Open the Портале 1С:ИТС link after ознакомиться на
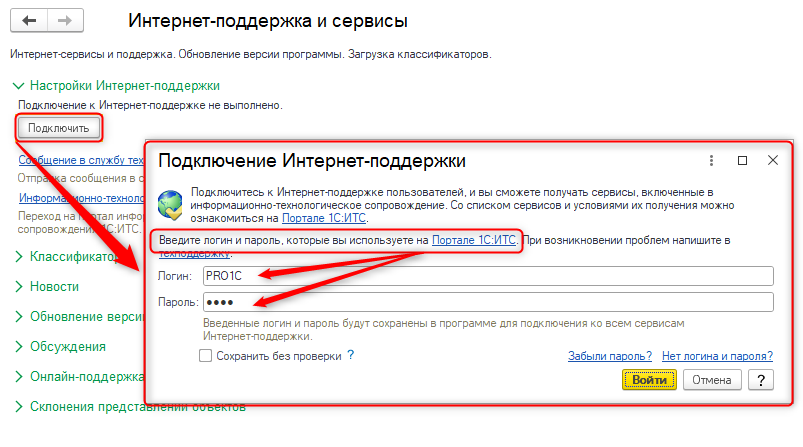The image size is (803, 447). (x=324, y=218)
